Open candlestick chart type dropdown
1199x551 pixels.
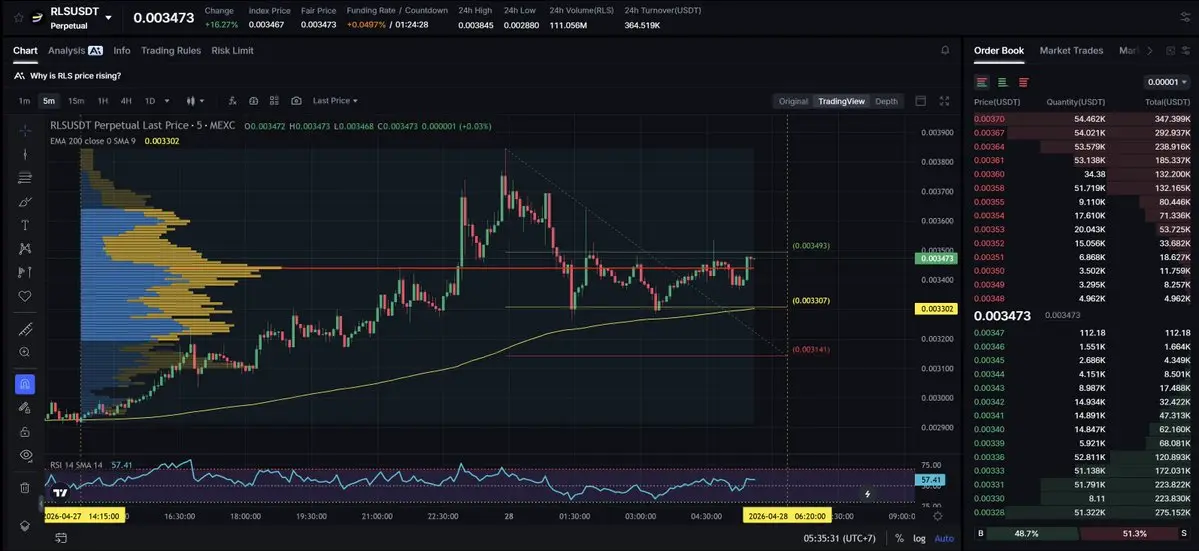[195, 101]
